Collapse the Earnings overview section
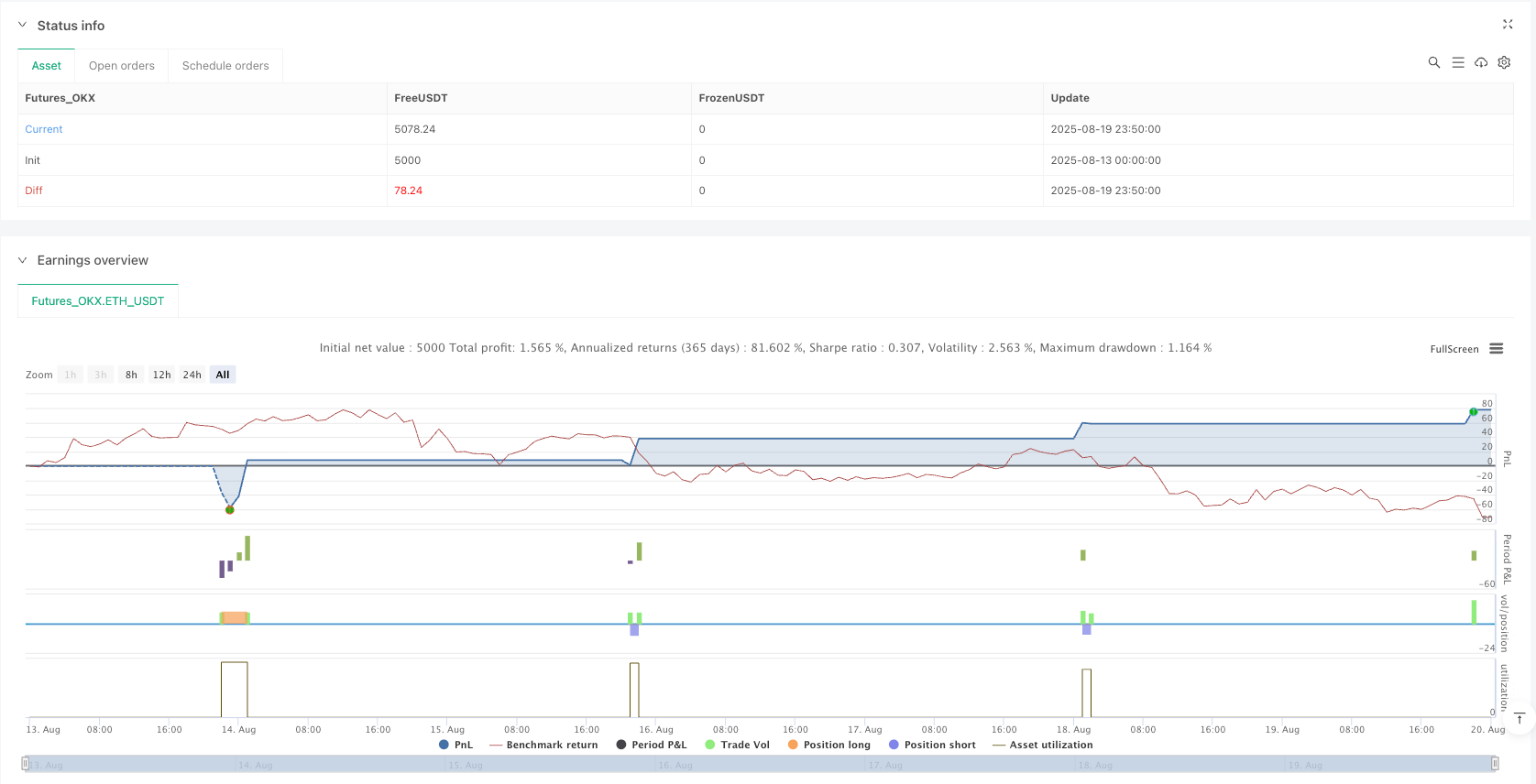 click(x=23, y=260)
